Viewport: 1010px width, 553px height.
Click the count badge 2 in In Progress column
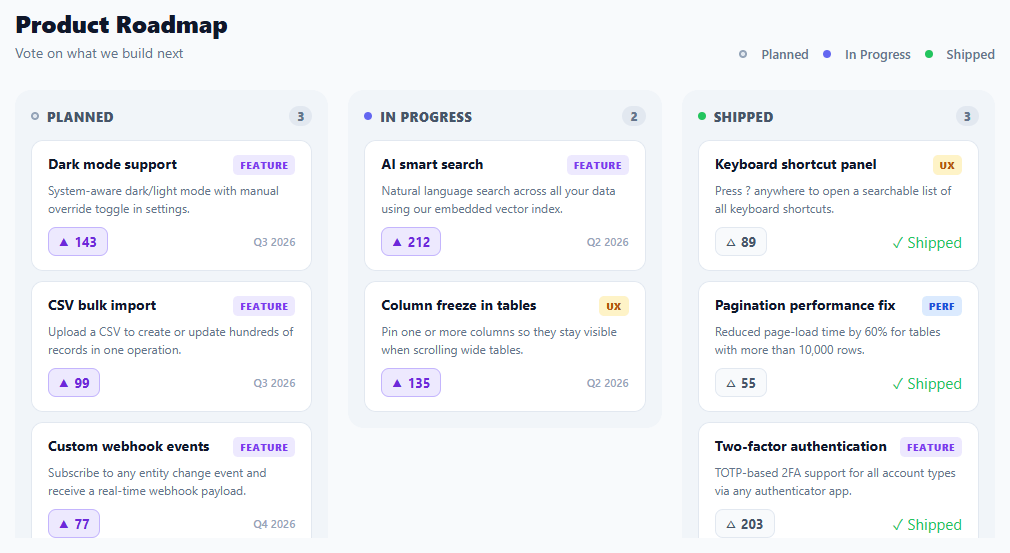(634, 117)
